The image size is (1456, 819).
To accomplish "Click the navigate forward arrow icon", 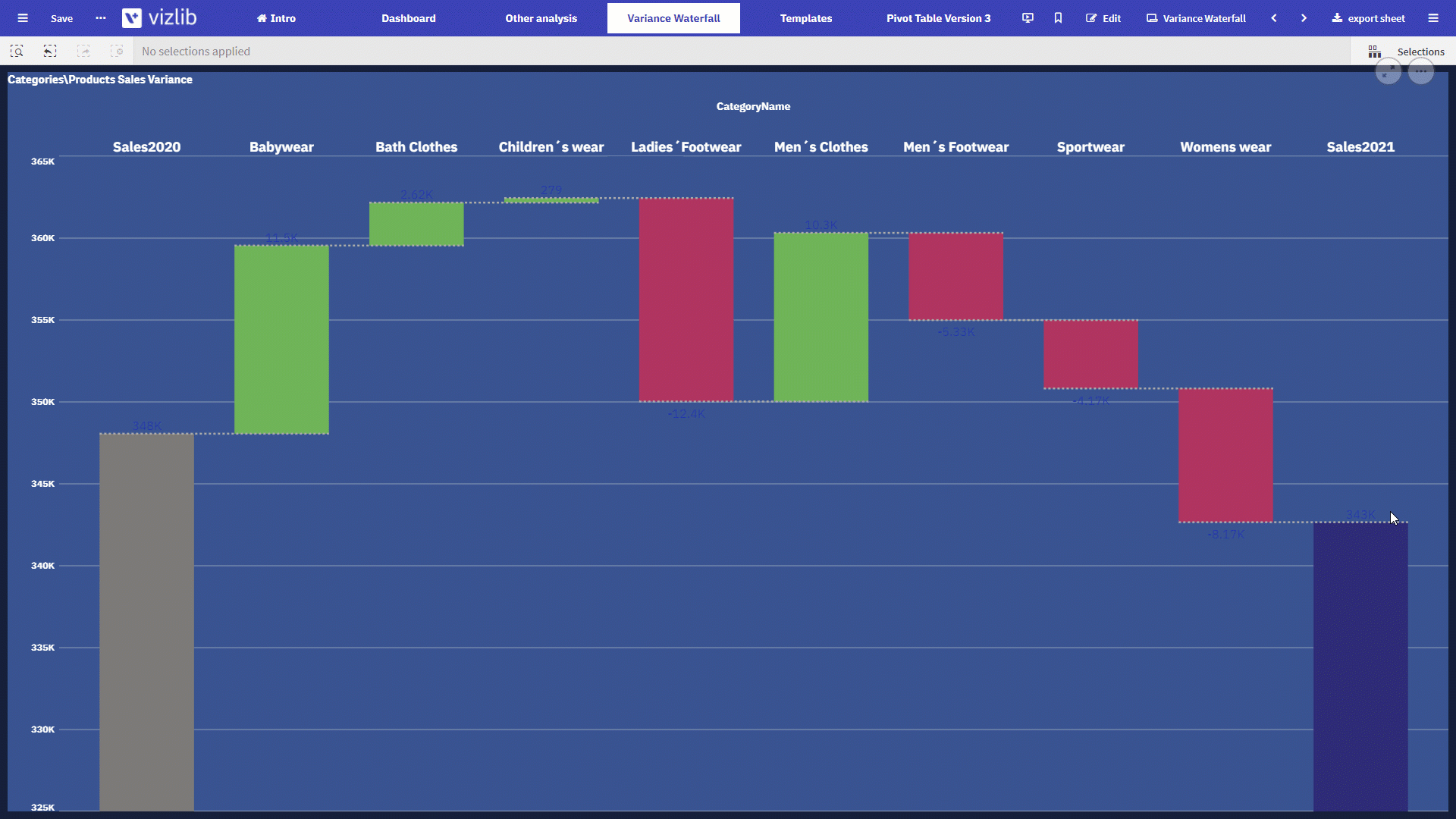I will coord(1304,18).
